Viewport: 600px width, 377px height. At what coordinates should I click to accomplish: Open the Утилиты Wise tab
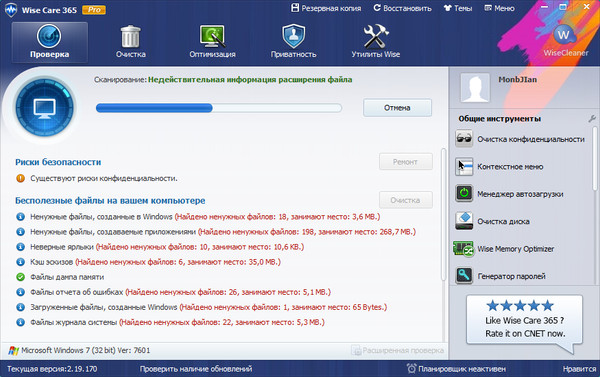[376, 42]
